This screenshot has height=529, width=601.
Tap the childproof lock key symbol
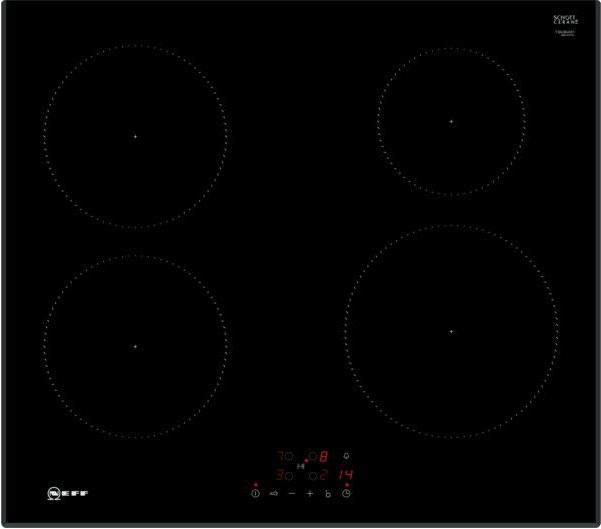(273, 494)
